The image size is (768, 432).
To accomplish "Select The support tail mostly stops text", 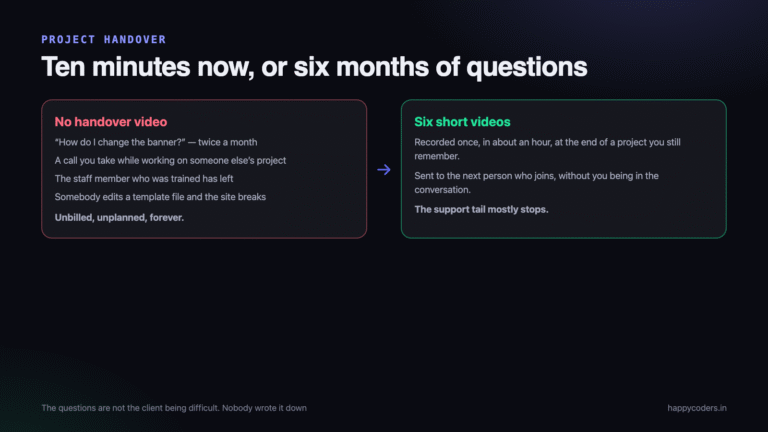I will coord(481,210).
